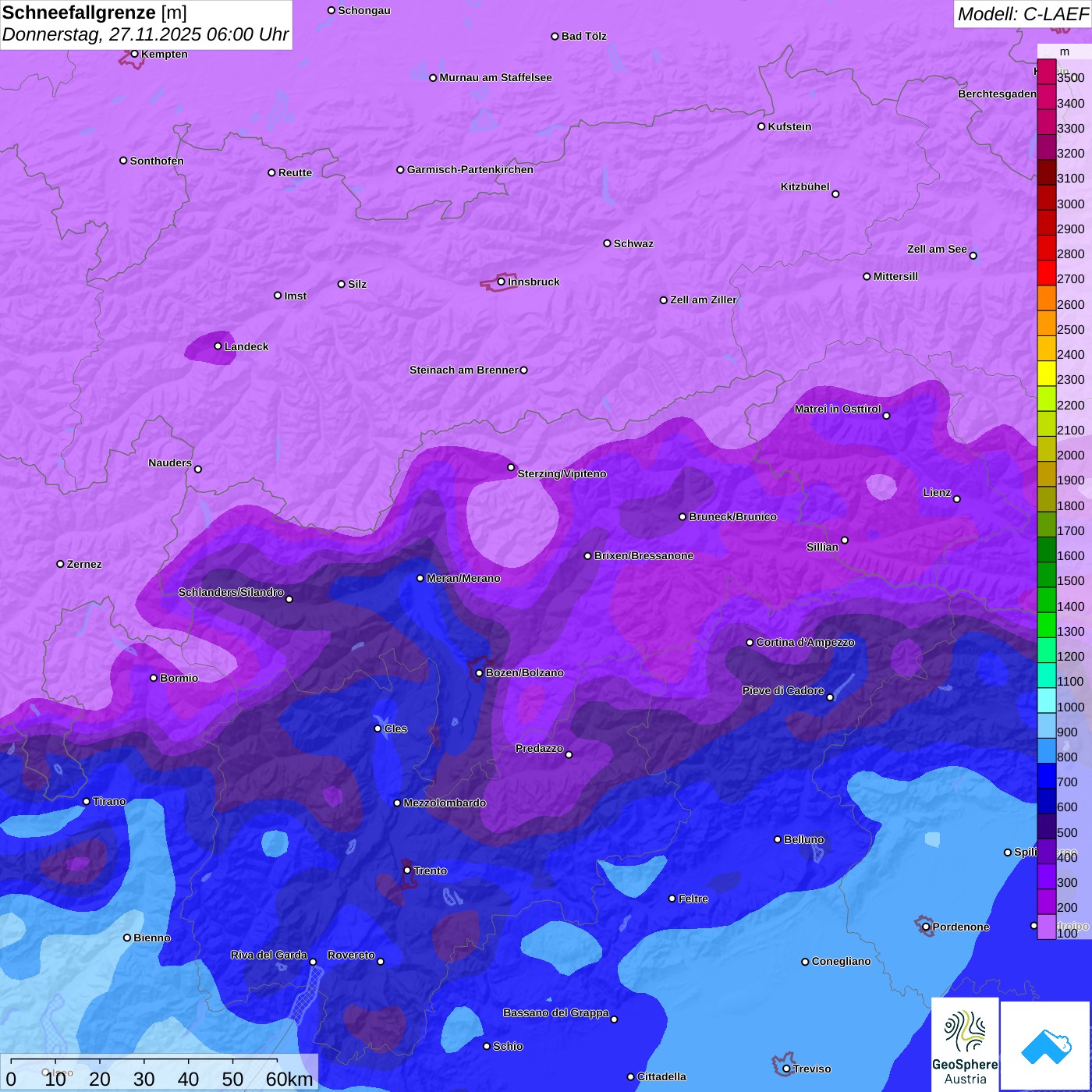Click the 'Rovereto' label
1092x1092 pixels.
pyautogui.click(x=351, y=955)
